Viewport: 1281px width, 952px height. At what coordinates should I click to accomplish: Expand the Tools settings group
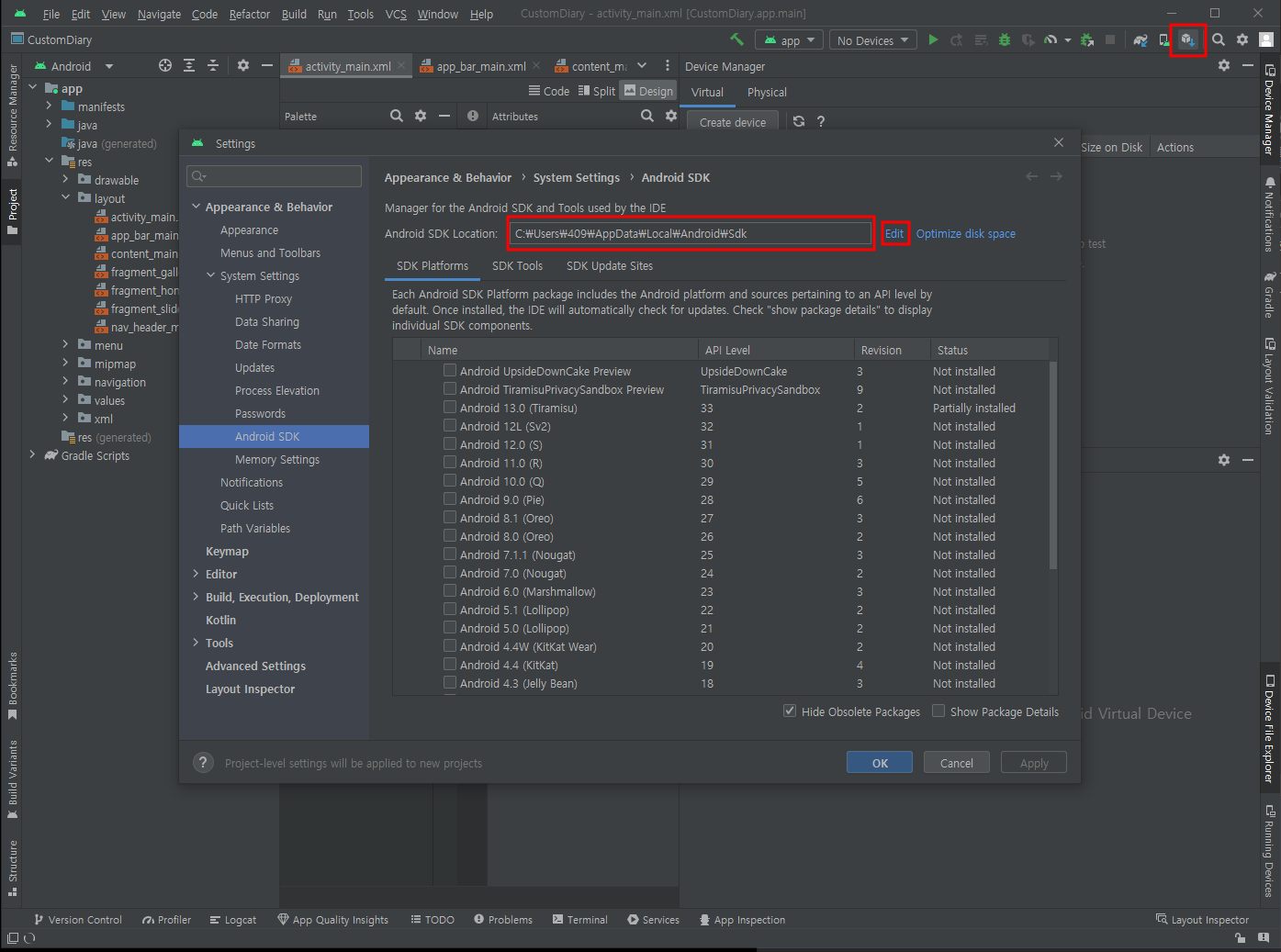(196, 643)
